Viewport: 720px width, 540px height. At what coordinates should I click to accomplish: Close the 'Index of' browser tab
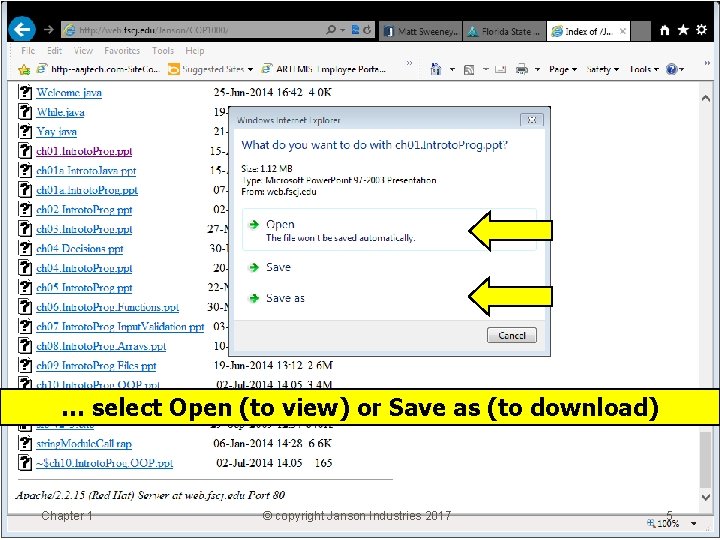623,31
